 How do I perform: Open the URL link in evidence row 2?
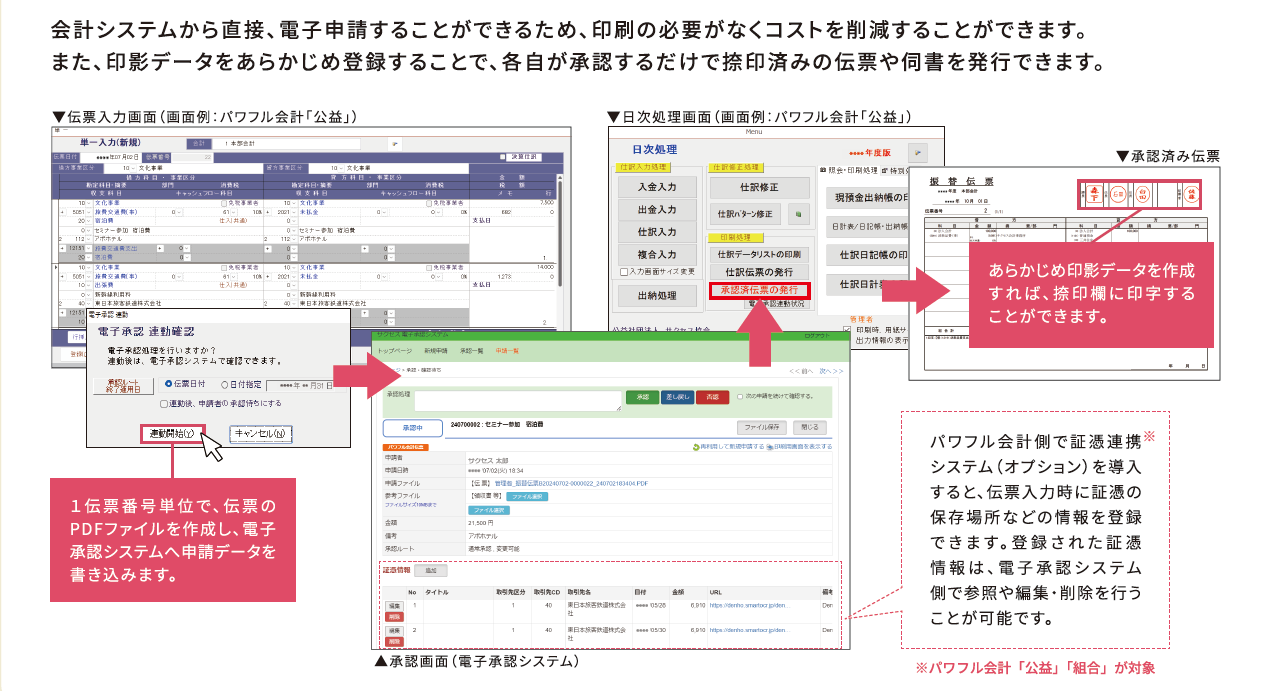[x=749, y=631]
